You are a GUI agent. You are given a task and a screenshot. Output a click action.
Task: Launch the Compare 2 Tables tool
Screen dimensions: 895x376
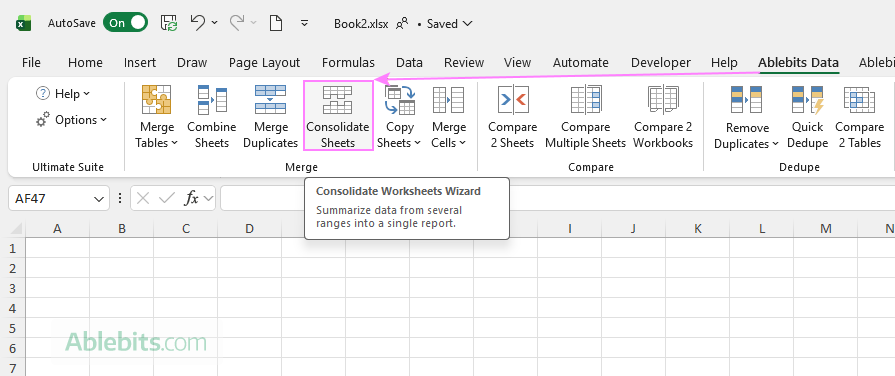860,117
